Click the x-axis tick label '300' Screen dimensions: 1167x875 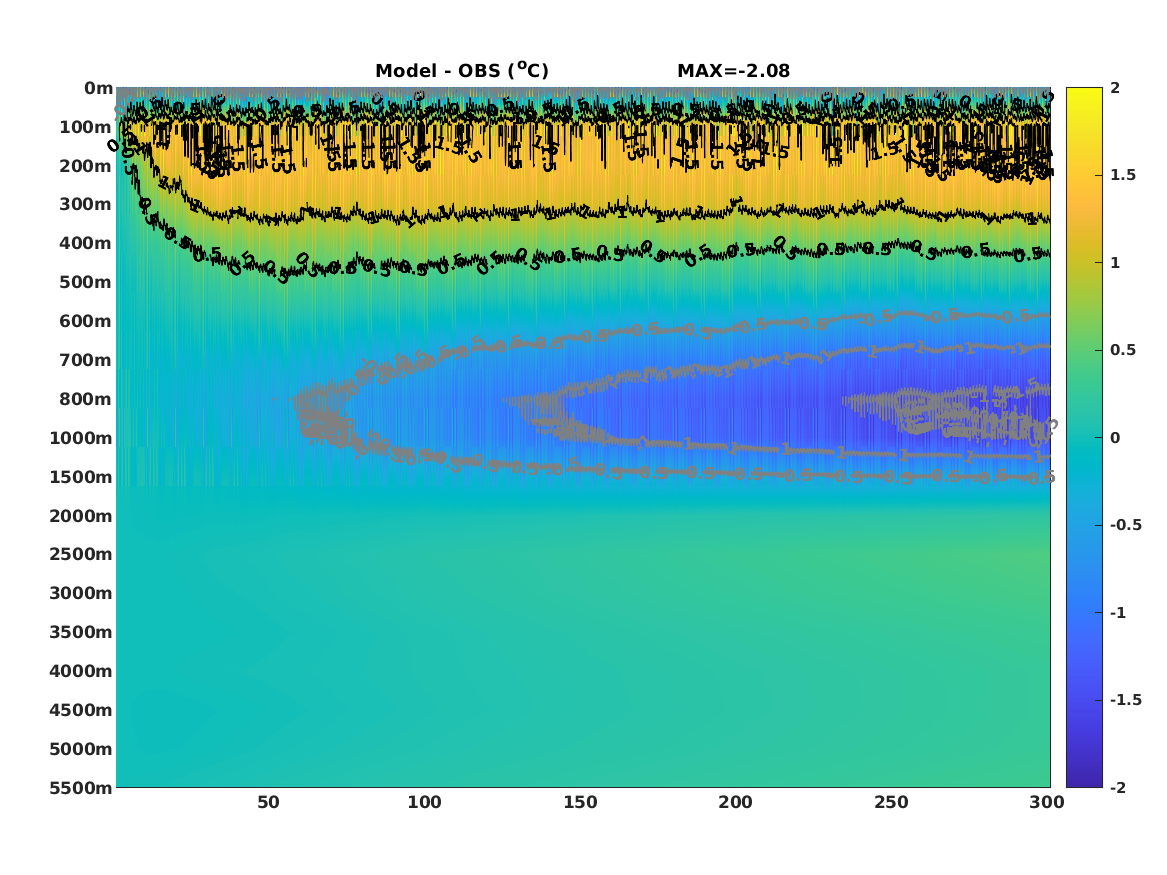tap(1047, 802)
